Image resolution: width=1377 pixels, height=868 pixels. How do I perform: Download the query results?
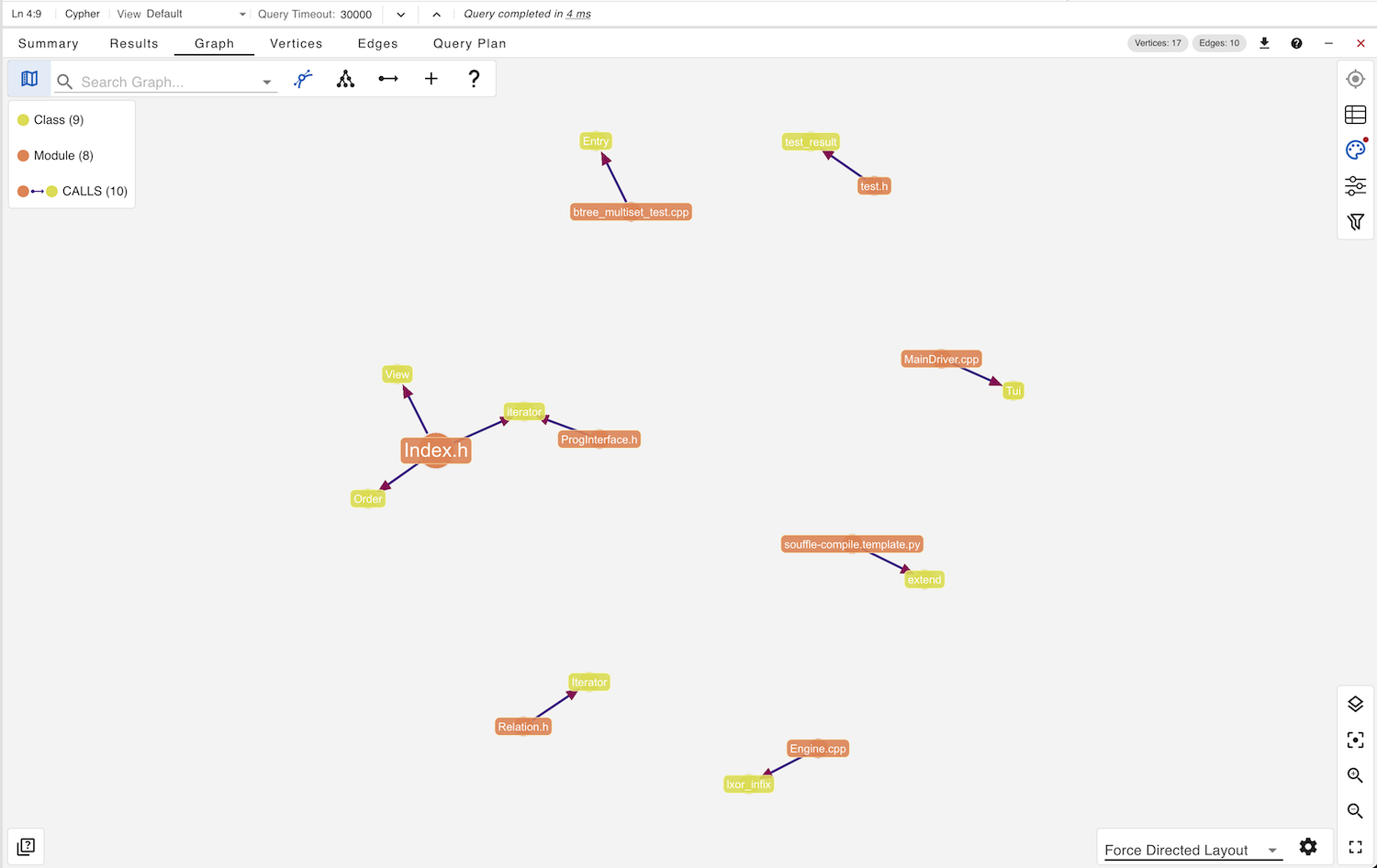pyautogui.click(x=1264, y=43)
